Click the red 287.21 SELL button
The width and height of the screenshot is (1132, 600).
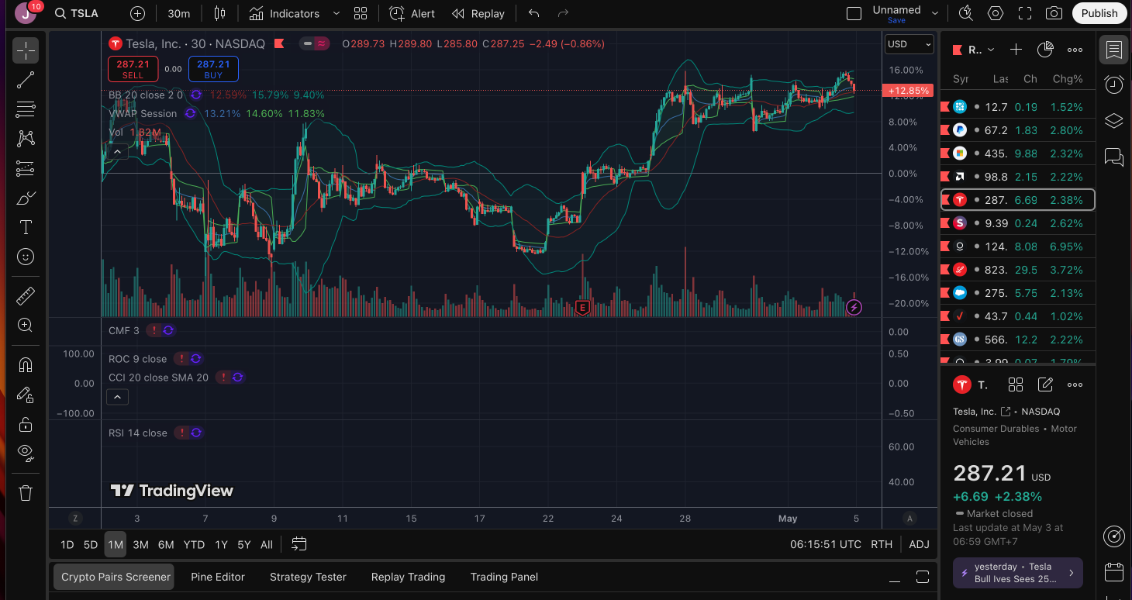[x=133, y=69]
